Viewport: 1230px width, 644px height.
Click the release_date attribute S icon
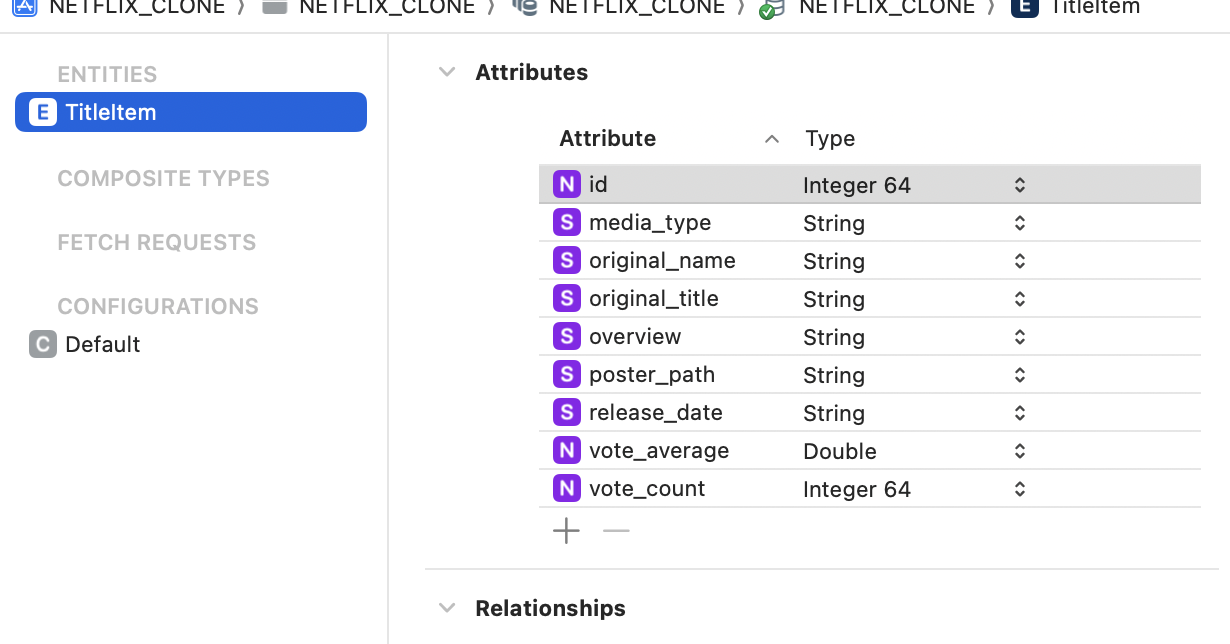(567, 412)
